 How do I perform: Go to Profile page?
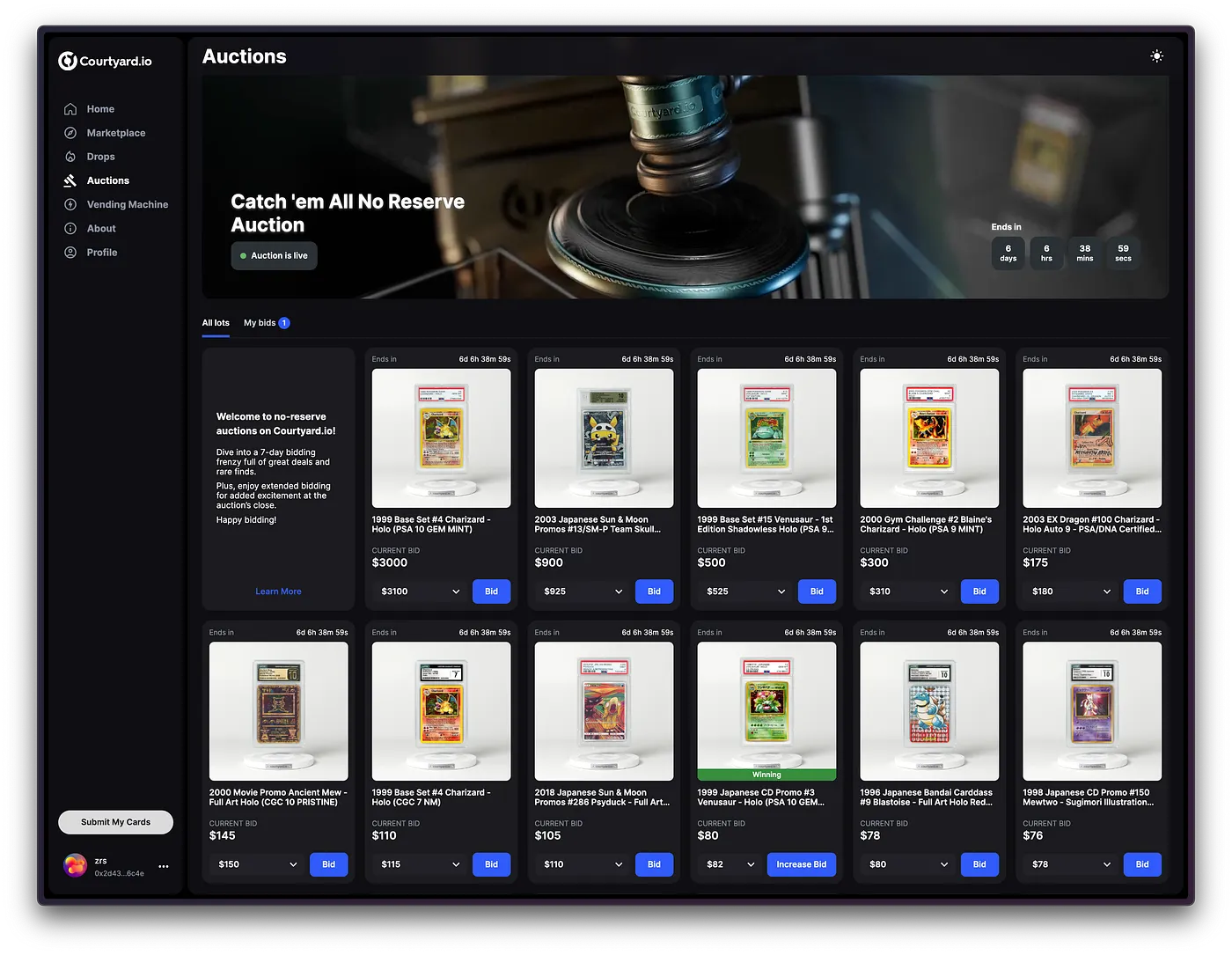click(90, 252)
